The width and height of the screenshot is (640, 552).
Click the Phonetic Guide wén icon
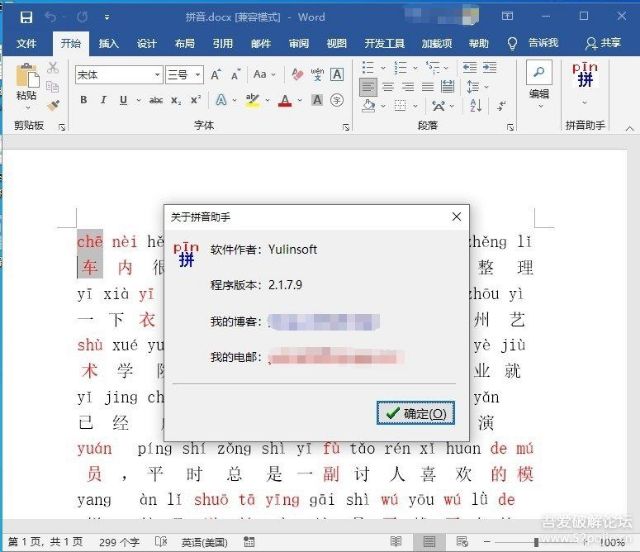[x=317, y=74]
